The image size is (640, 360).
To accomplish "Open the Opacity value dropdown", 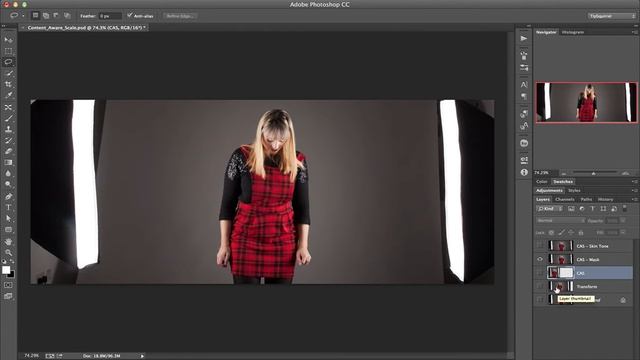I will 622,220.
